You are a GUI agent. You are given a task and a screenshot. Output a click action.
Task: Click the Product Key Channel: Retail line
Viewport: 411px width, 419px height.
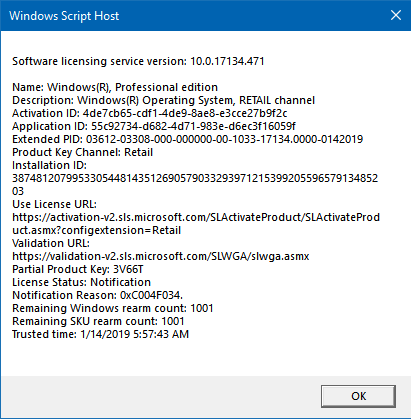[x=83, y=152]
